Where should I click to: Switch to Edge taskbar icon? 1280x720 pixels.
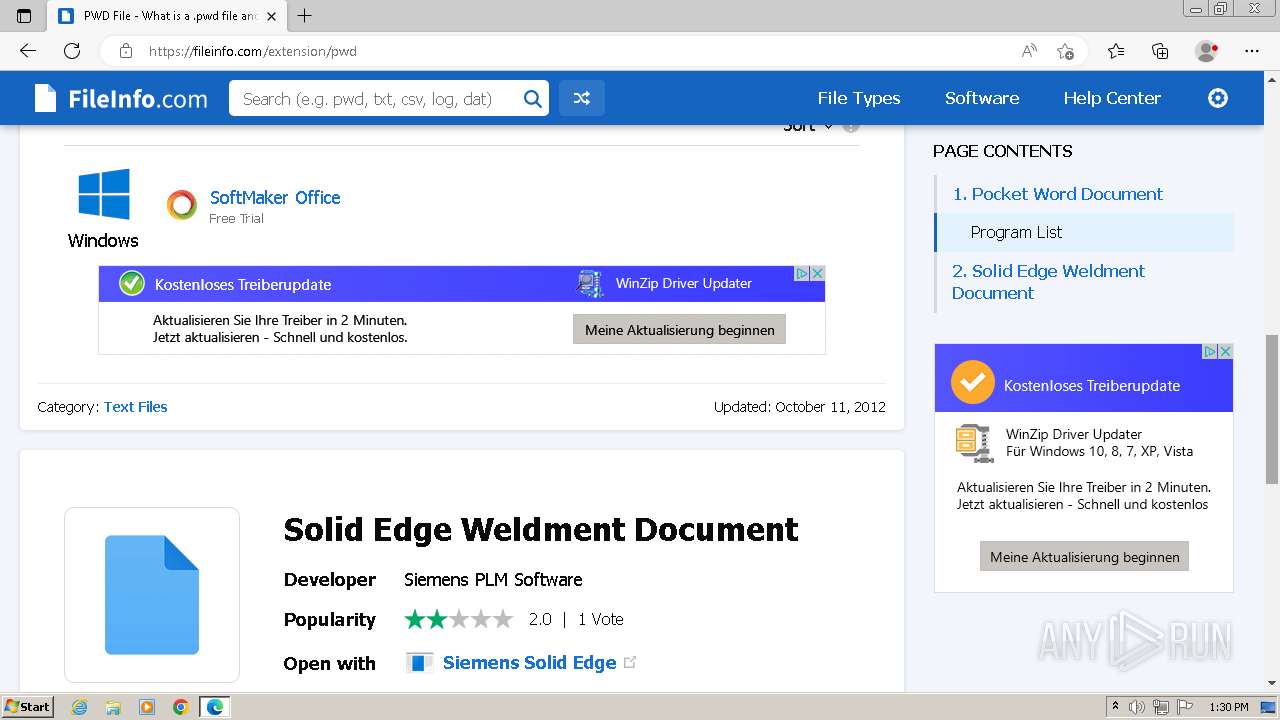click(214, 707)
